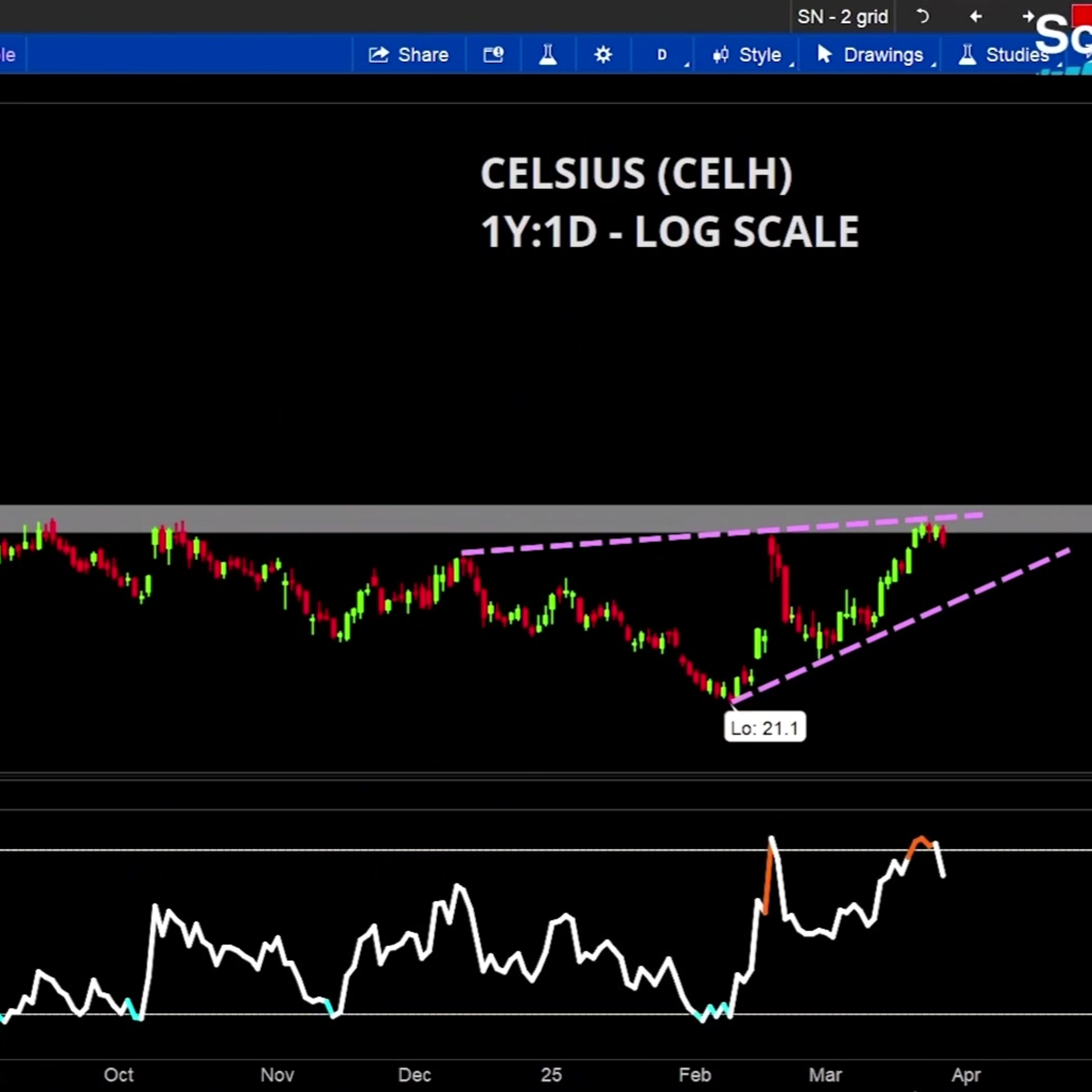
Task: Click the Feb label on time axis
Action: [x=695, y=1075]
